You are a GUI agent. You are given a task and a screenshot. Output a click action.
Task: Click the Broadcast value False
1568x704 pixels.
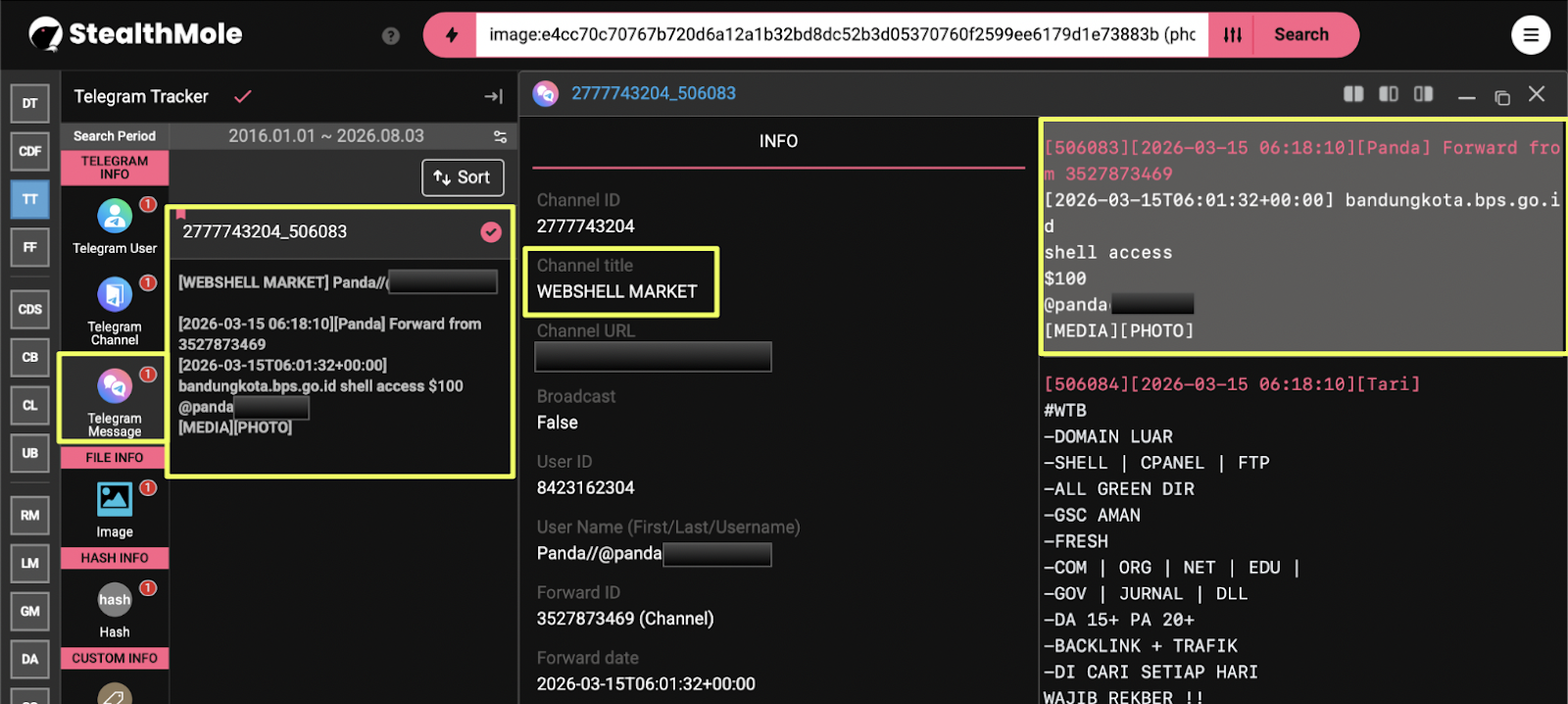pyautogui.click(x=558, y=423)
